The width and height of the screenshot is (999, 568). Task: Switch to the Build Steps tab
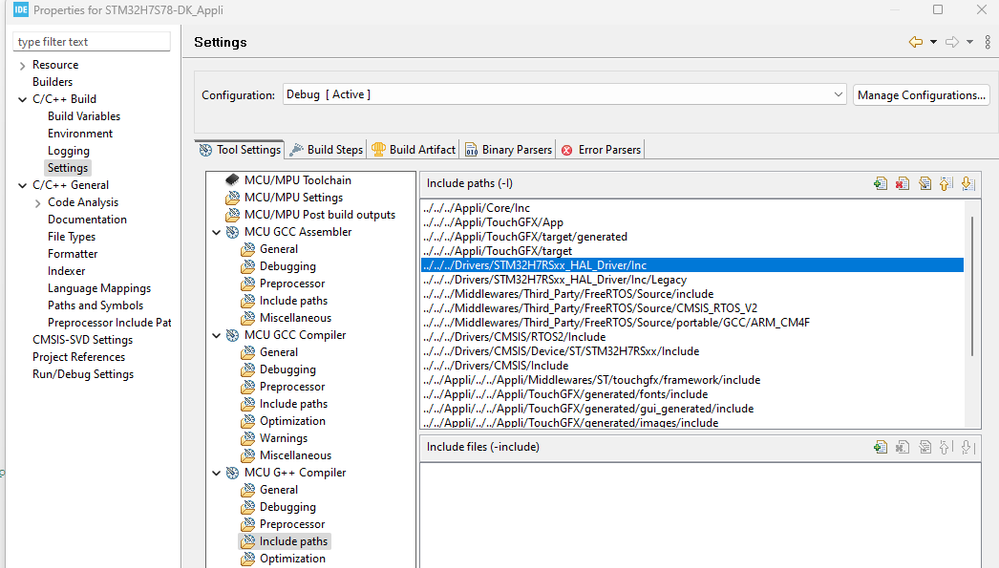(326, 150)
